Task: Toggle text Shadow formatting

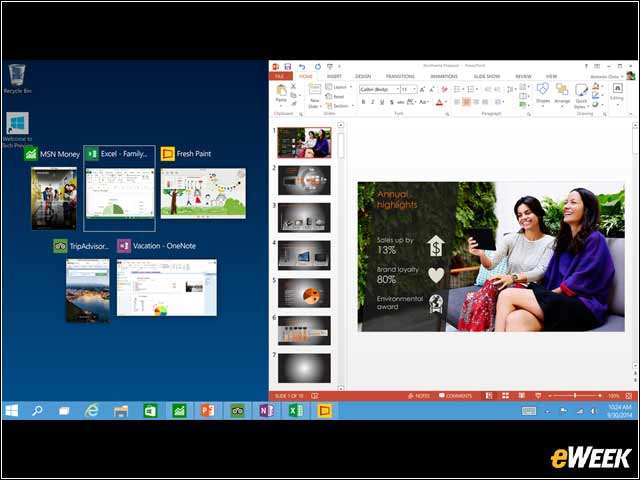Action: 391,102
